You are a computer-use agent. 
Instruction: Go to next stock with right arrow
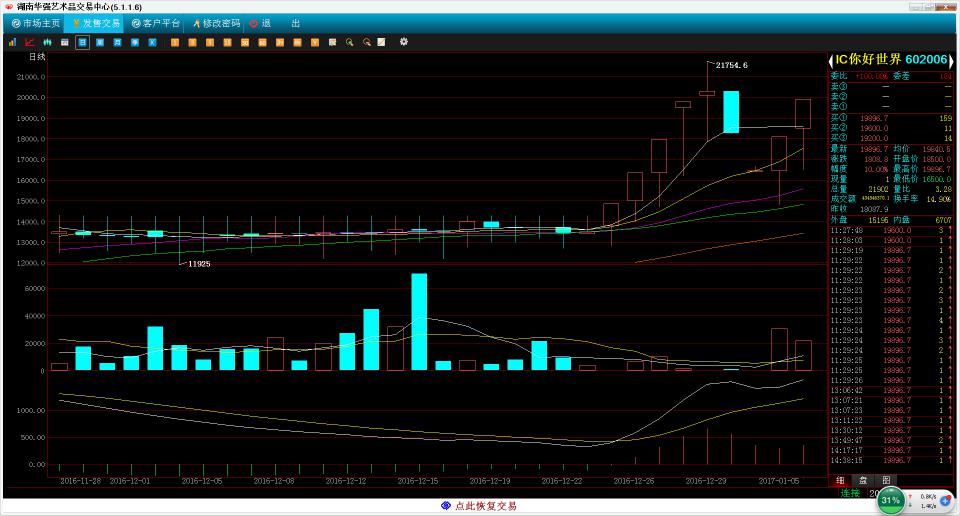pos(950,59)
